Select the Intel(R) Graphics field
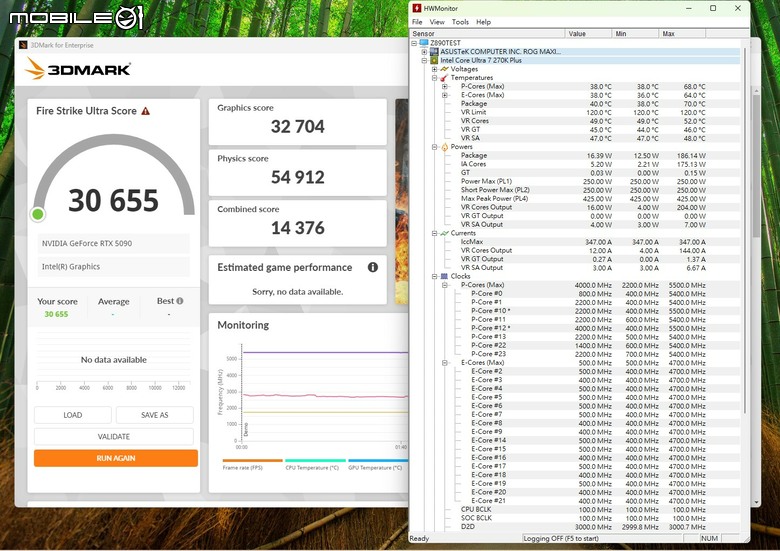This screenshot has width=780, height=551. 113,267
